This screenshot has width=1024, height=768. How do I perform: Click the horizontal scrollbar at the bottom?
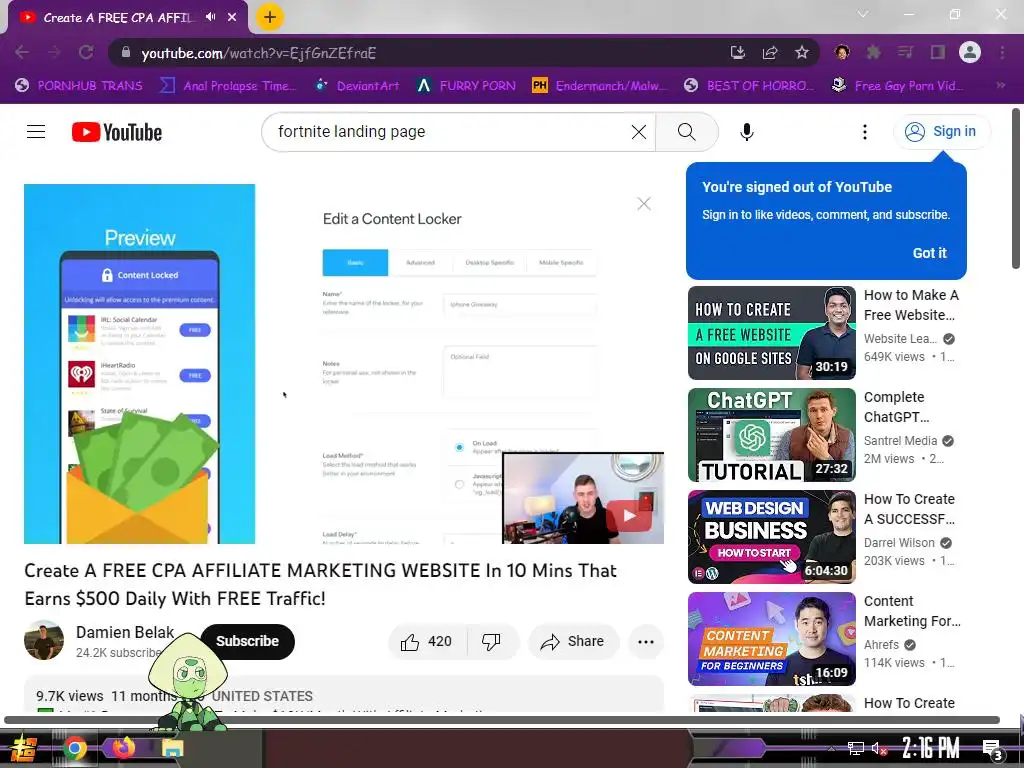click(502, 720)
